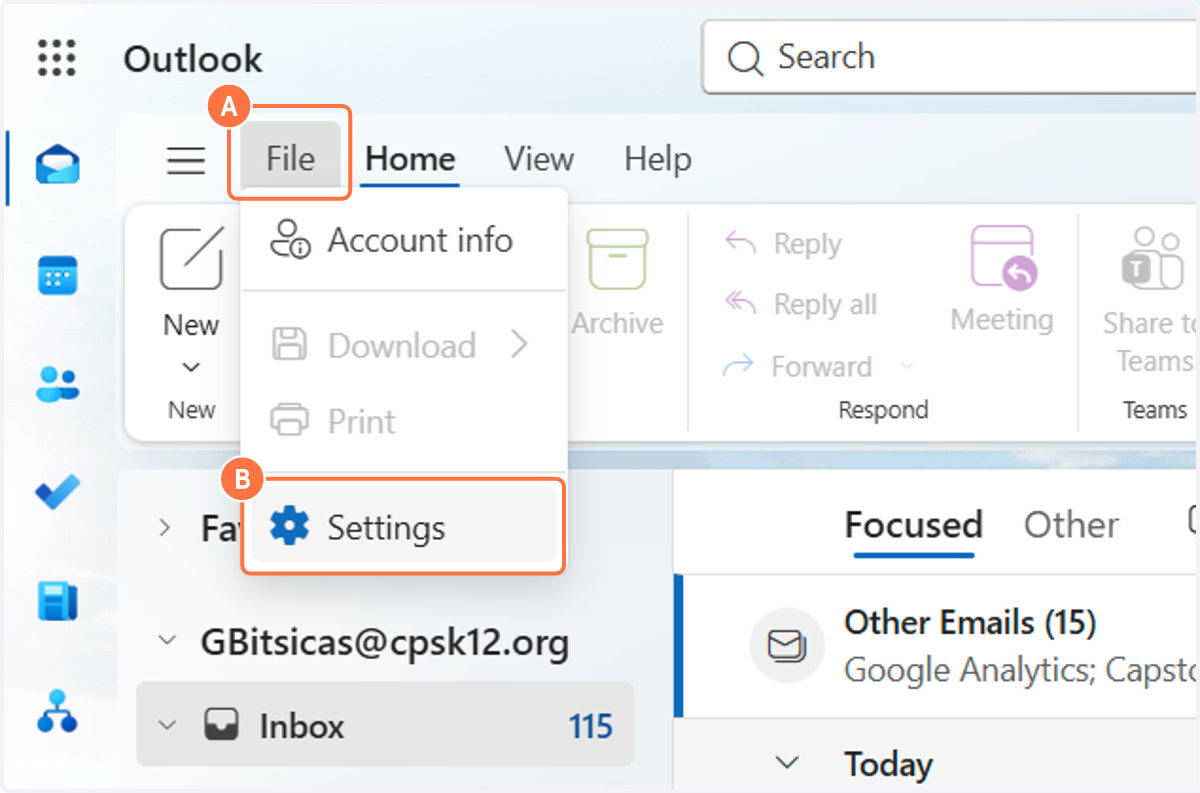This screenshot has height=793, width=1200.
Task: Click the Reply all icon
Action: coord(740,303)
